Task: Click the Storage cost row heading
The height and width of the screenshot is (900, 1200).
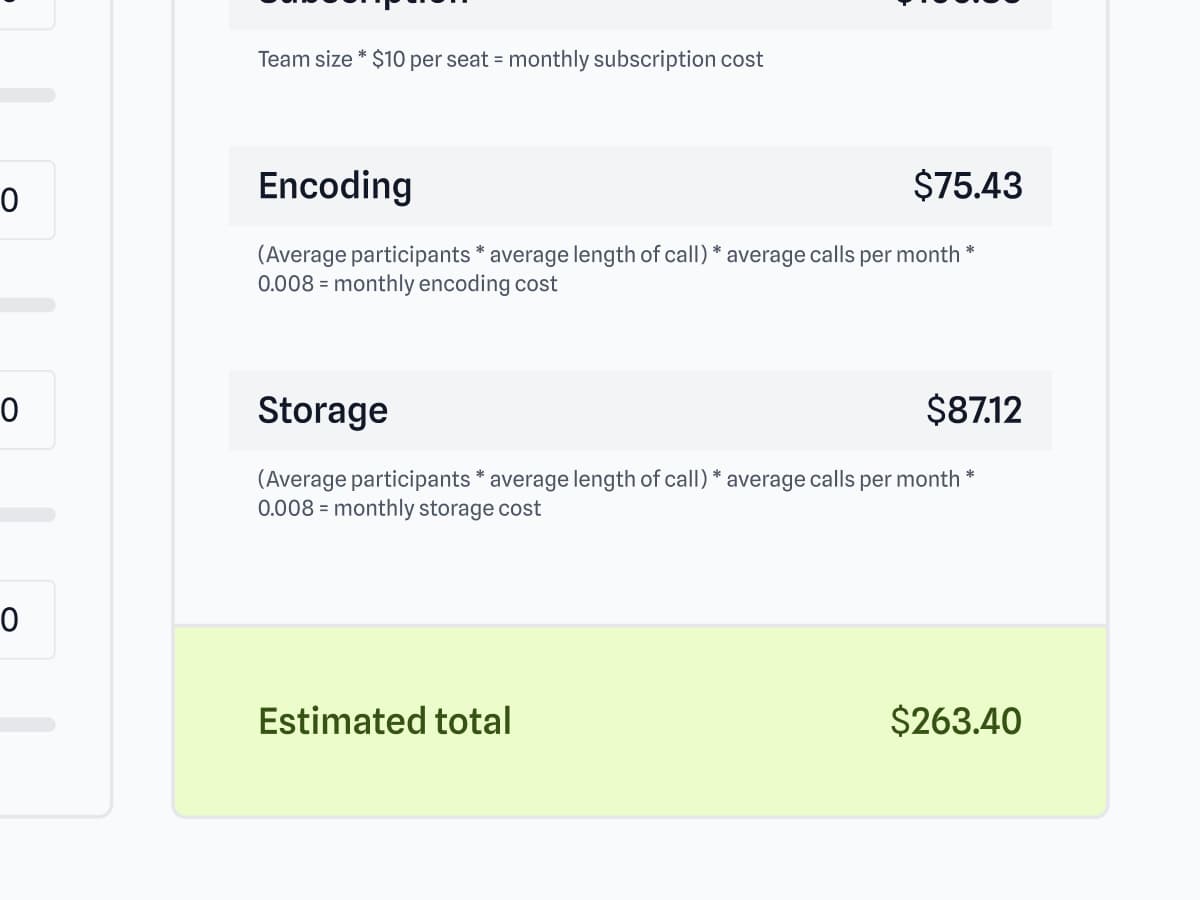Action: pos(322,410)
